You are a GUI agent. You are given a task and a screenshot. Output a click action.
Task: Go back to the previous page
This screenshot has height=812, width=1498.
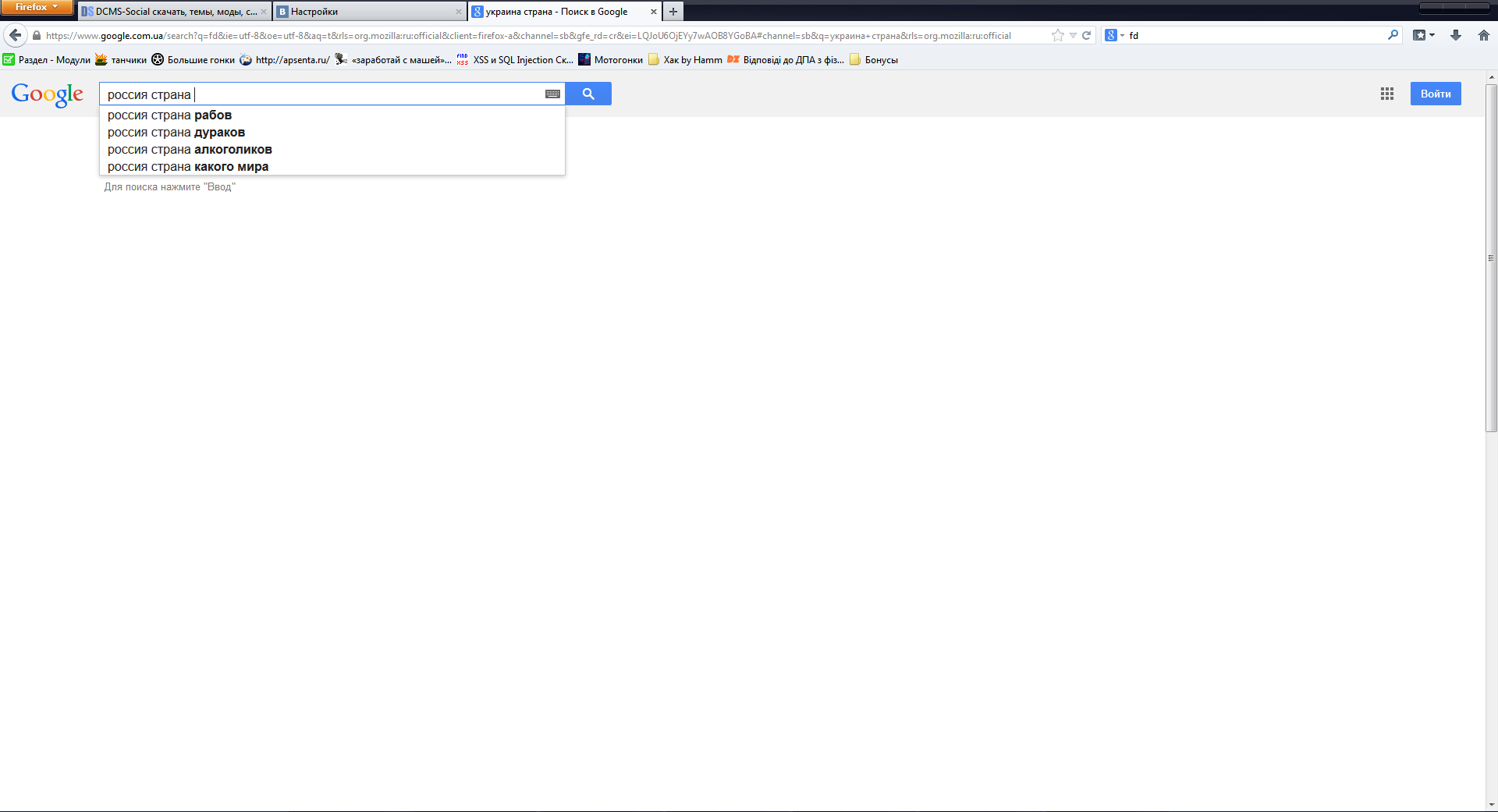(x=16, y=35)
